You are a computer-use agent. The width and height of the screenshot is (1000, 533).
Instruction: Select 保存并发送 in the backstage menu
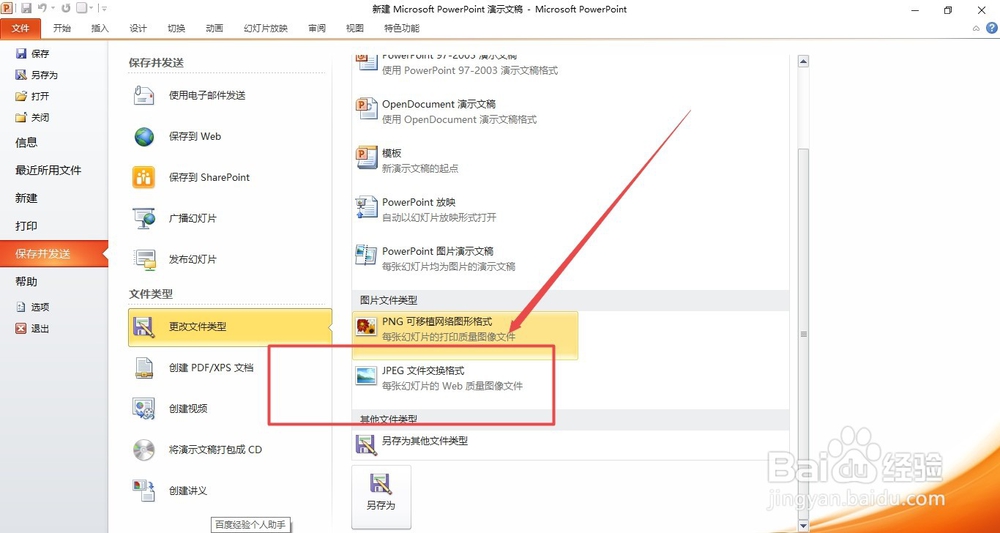tap(54, 254)
